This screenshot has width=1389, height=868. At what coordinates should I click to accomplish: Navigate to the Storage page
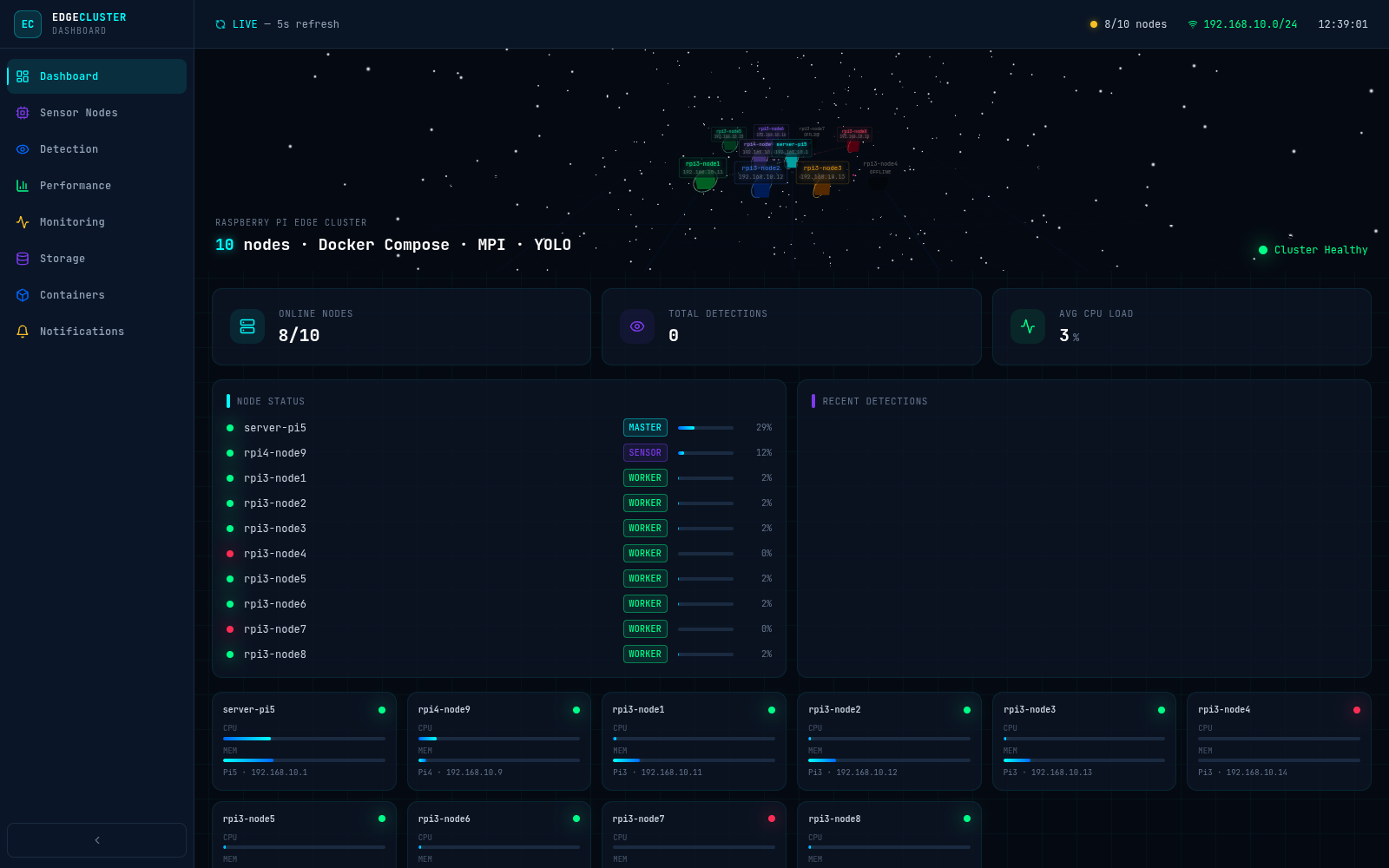click(96, 259)
